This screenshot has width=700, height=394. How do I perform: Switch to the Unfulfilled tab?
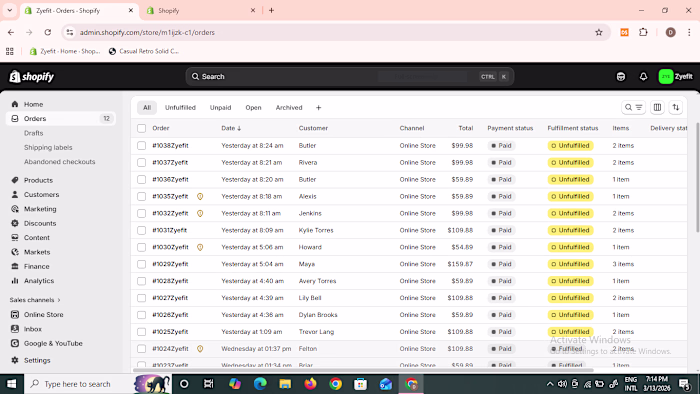click(180, 108)
